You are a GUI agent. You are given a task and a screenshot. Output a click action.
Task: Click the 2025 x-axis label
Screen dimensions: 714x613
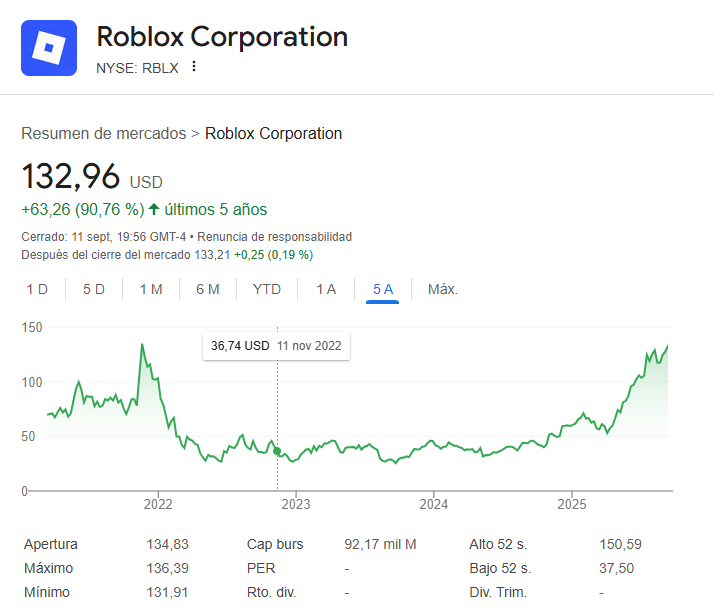click(572, 504)
